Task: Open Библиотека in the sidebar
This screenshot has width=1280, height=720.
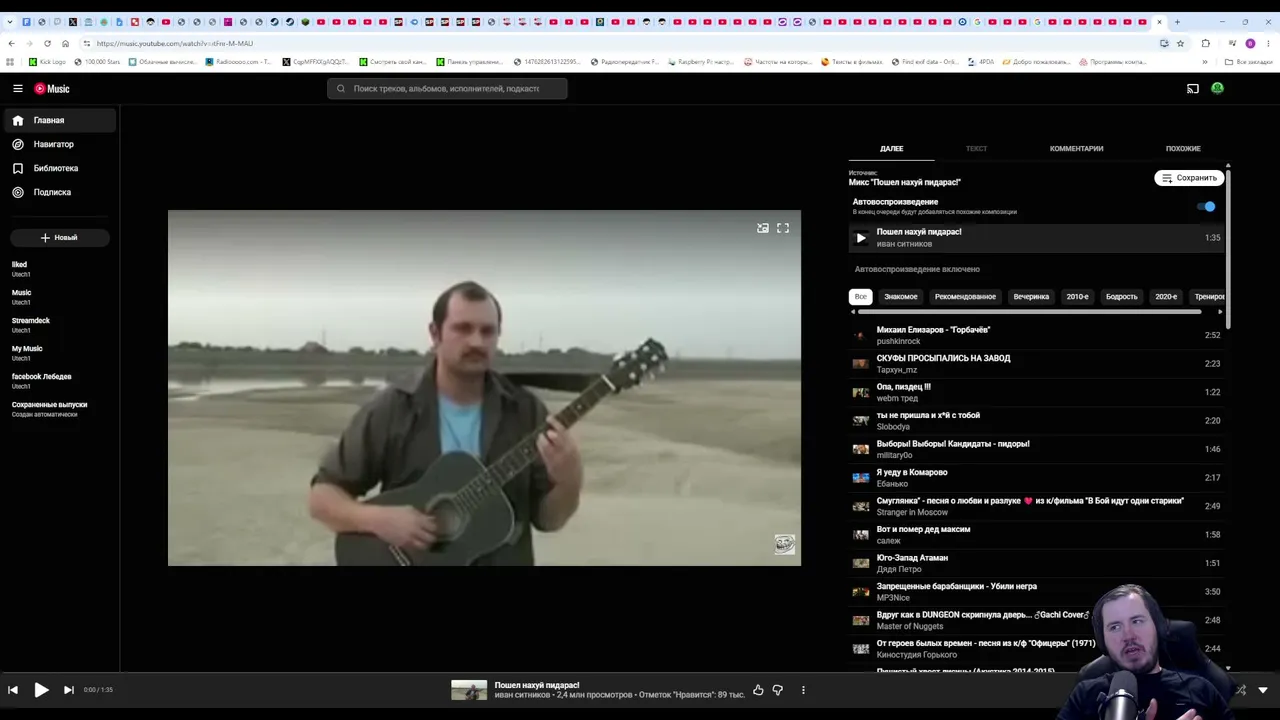Action: tap(58, 168)
